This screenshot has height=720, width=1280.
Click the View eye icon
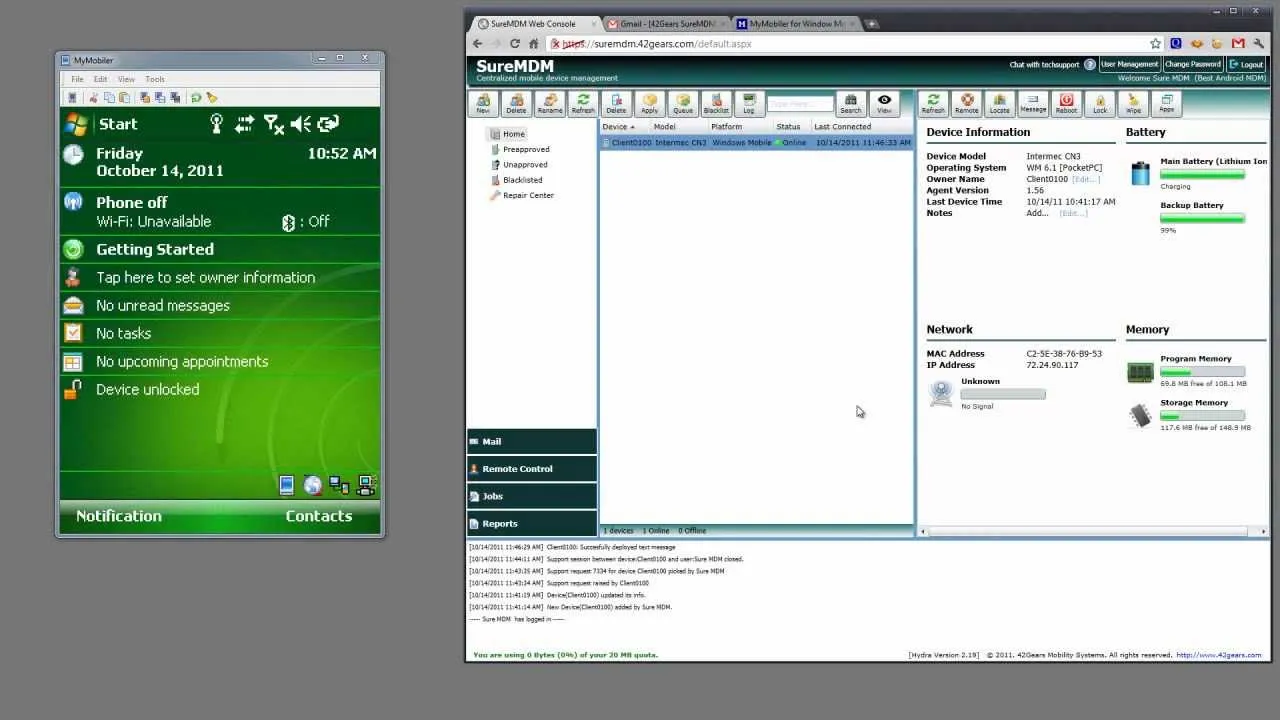[884, 103]
